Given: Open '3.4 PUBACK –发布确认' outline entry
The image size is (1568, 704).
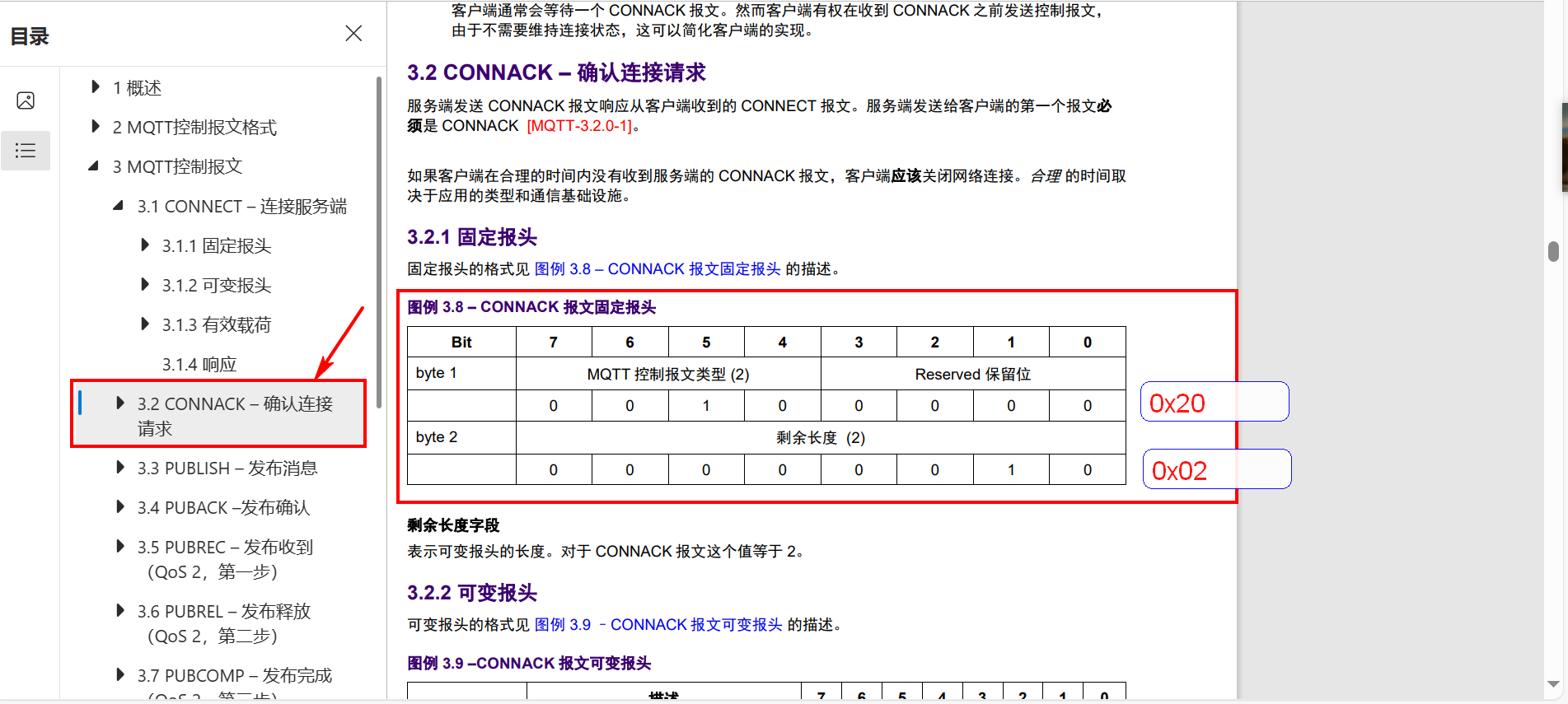Looking at the screenshot, I should coord(223,508).
